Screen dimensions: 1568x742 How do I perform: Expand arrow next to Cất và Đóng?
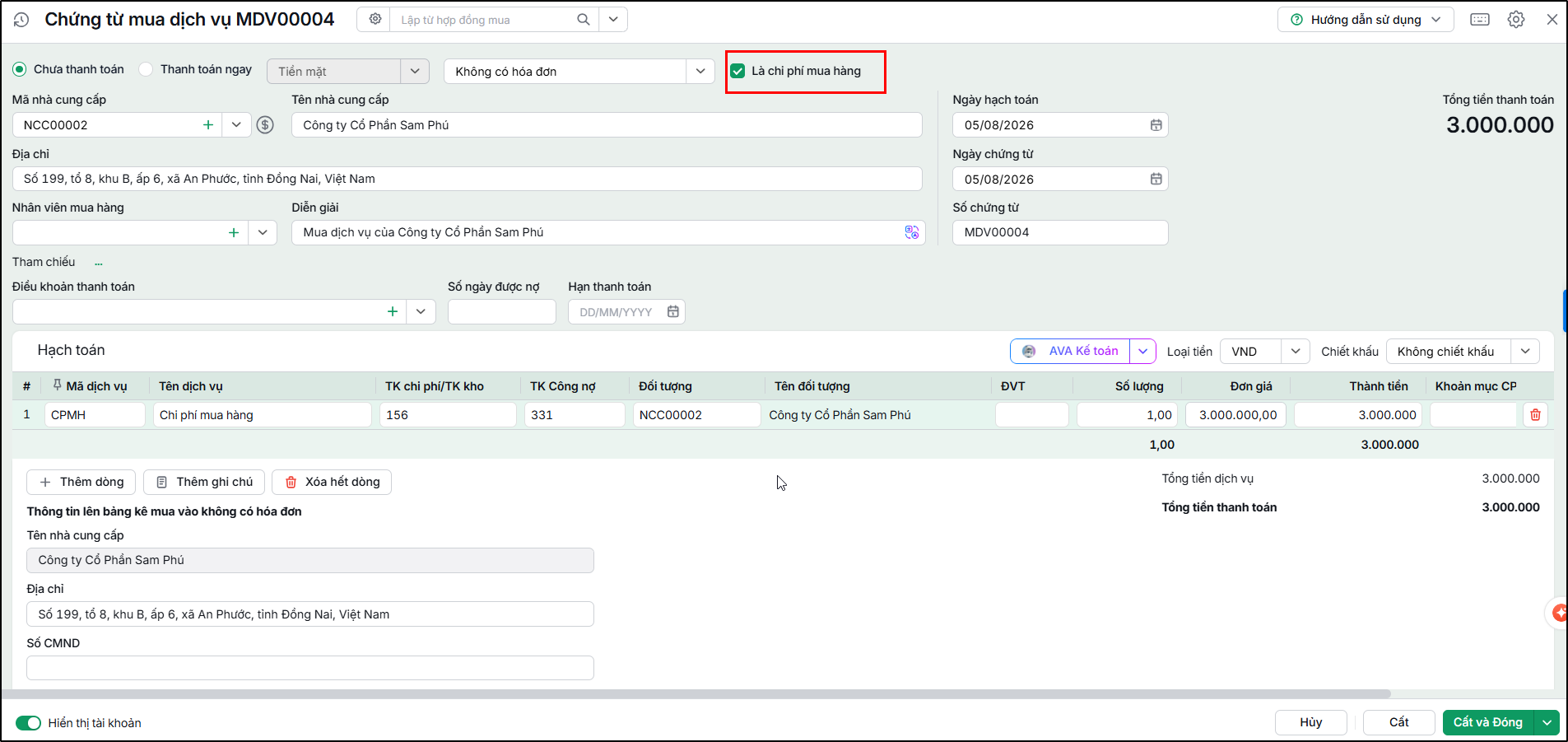coord(1547,722)
